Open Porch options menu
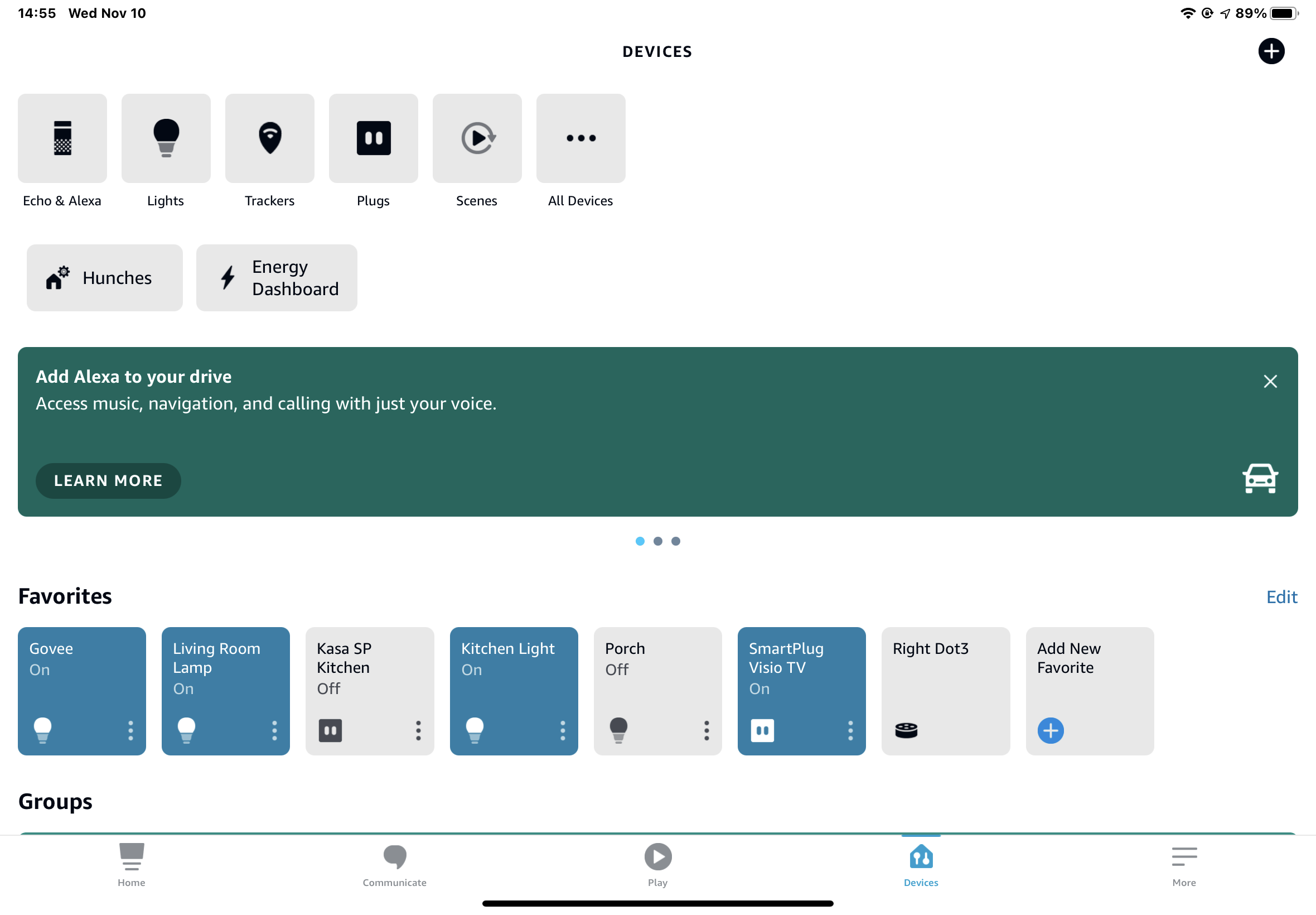Image resolution: width=1316 pixels, height=915 pixels. point(707,730)
